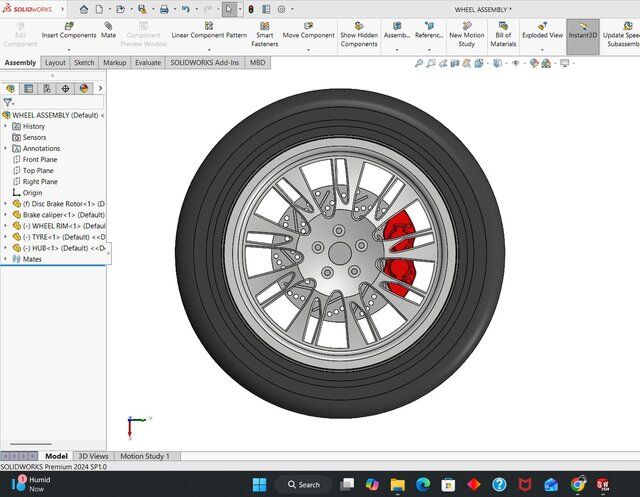Expand Disc Brake Rotor component
Viewport: 640px width, 497px height.
[x=5, y=203]
